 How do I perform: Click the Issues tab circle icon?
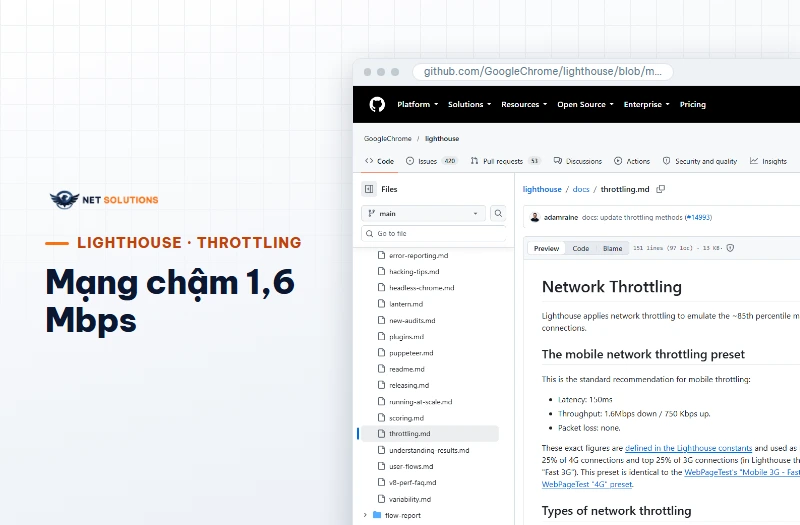[410, 161]
